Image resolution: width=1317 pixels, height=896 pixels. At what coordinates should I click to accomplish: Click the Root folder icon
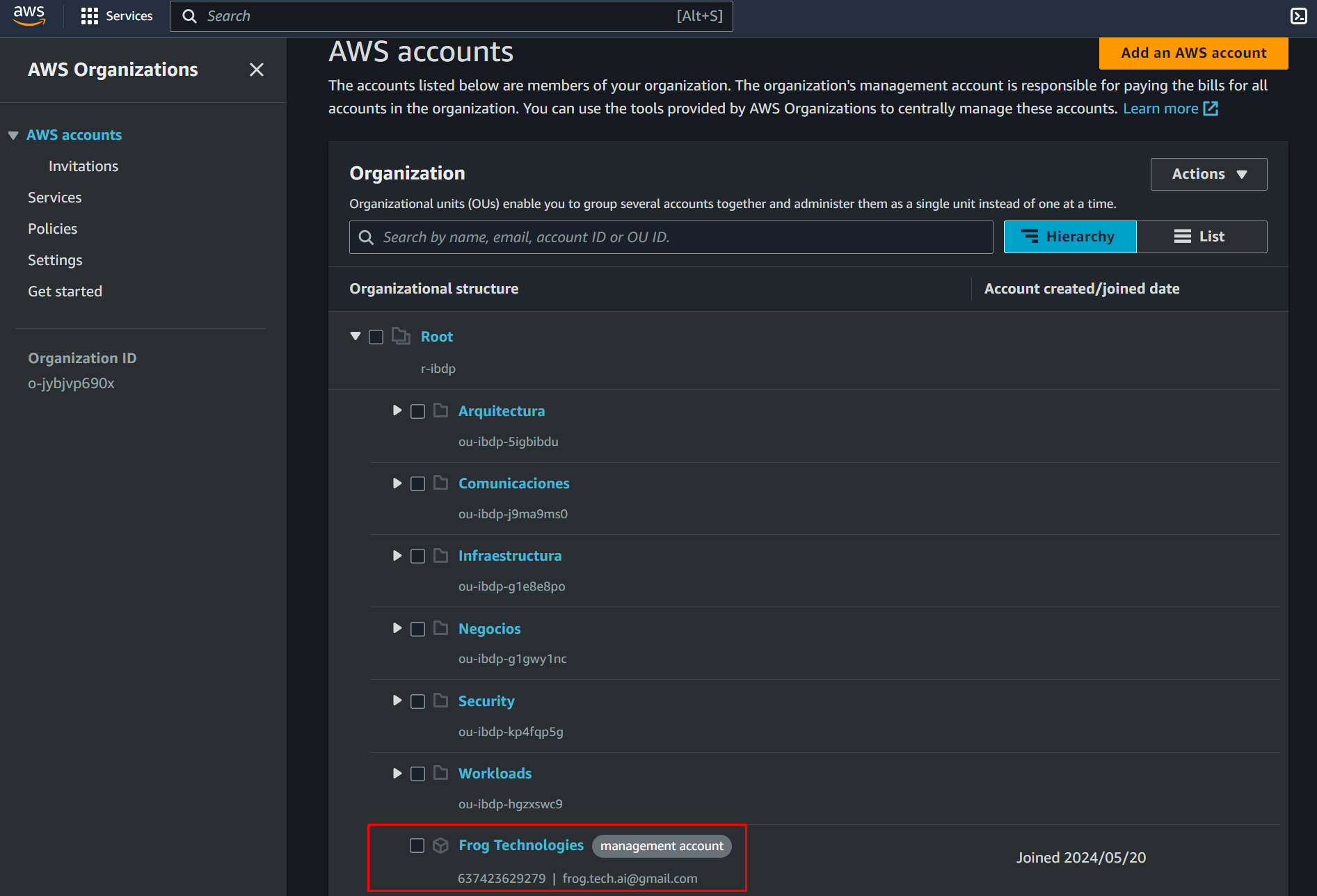tap(401, 337)
